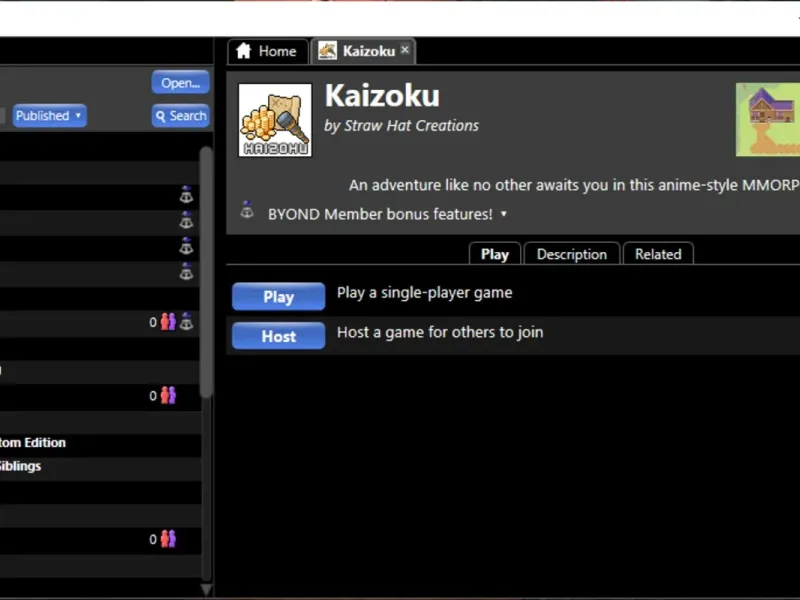Switch to the Kaizoku tab
This screenshot has width=800, height=600.
click(x=363, y=51)
